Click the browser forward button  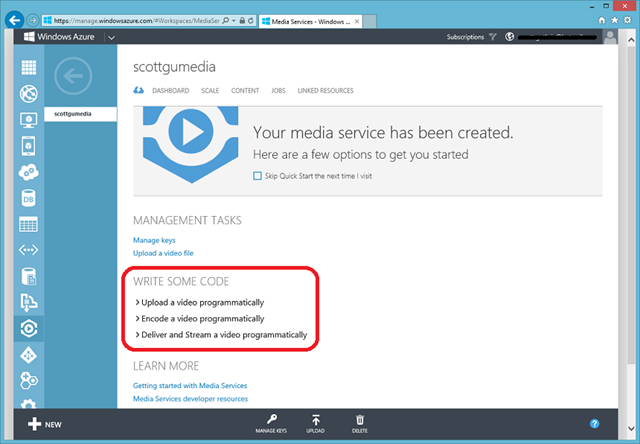tap(33, 20)
